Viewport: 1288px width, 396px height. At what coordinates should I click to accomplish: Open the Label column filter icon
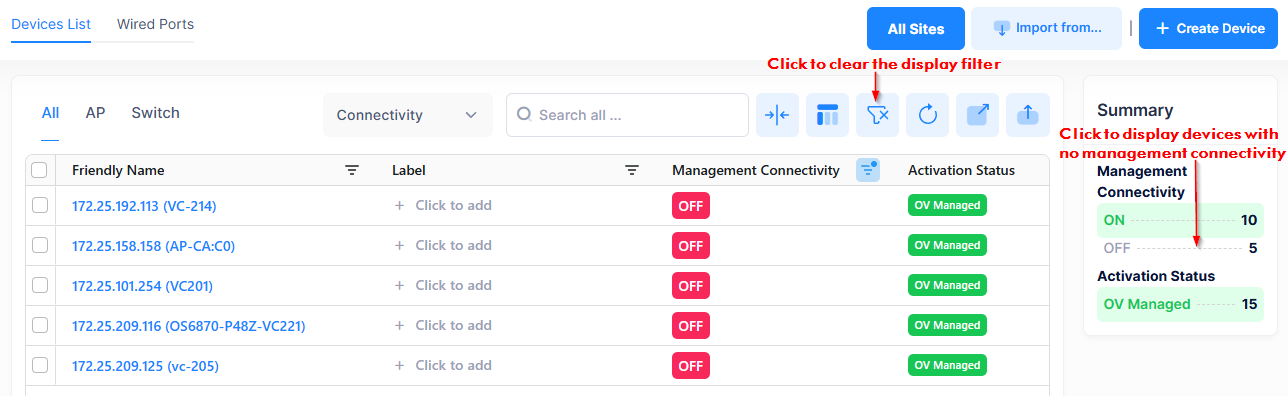click(x=632, y=171)
